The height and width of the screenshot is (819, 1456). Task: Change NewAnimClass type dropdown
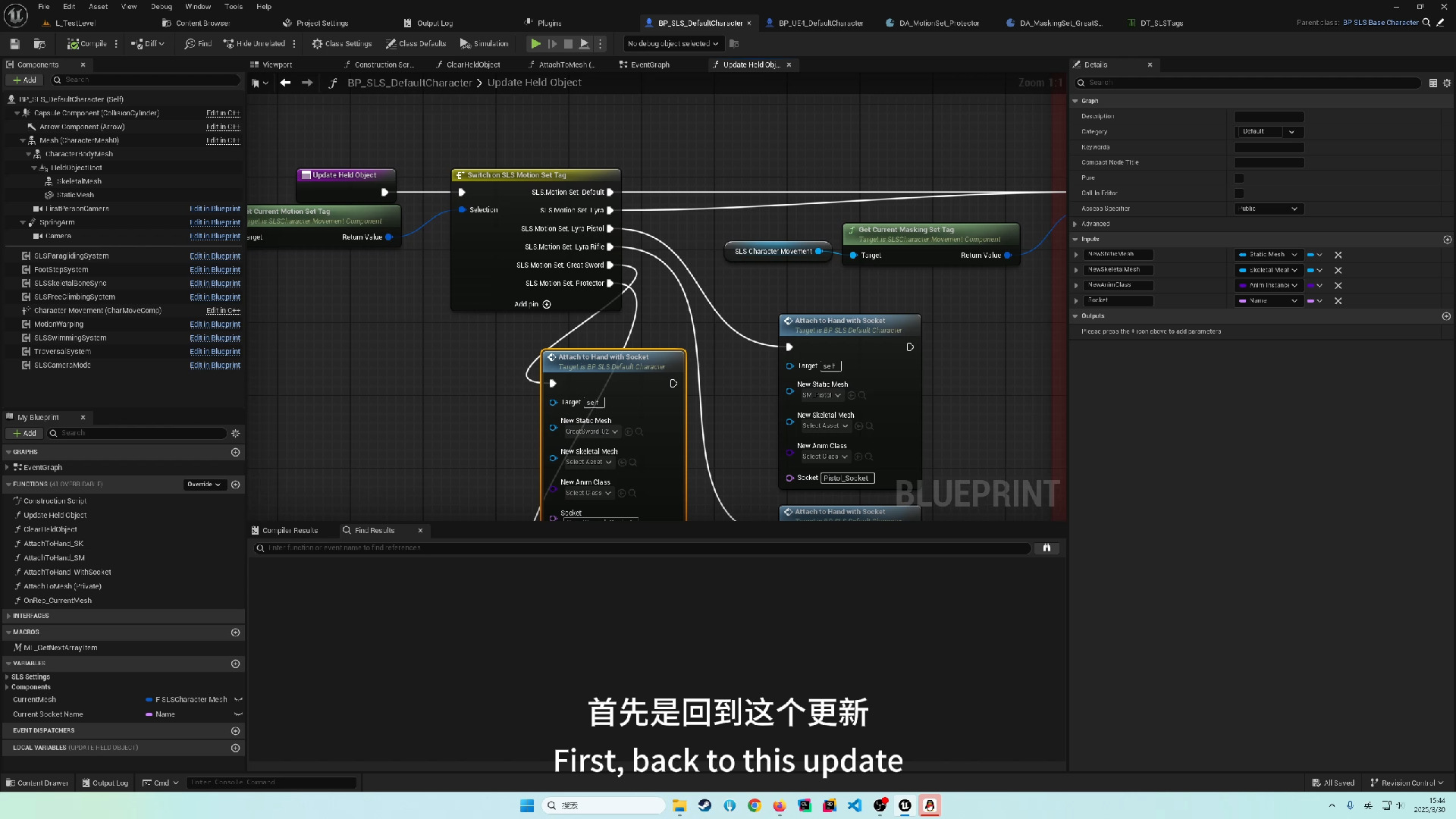(x=1269, y=286)
